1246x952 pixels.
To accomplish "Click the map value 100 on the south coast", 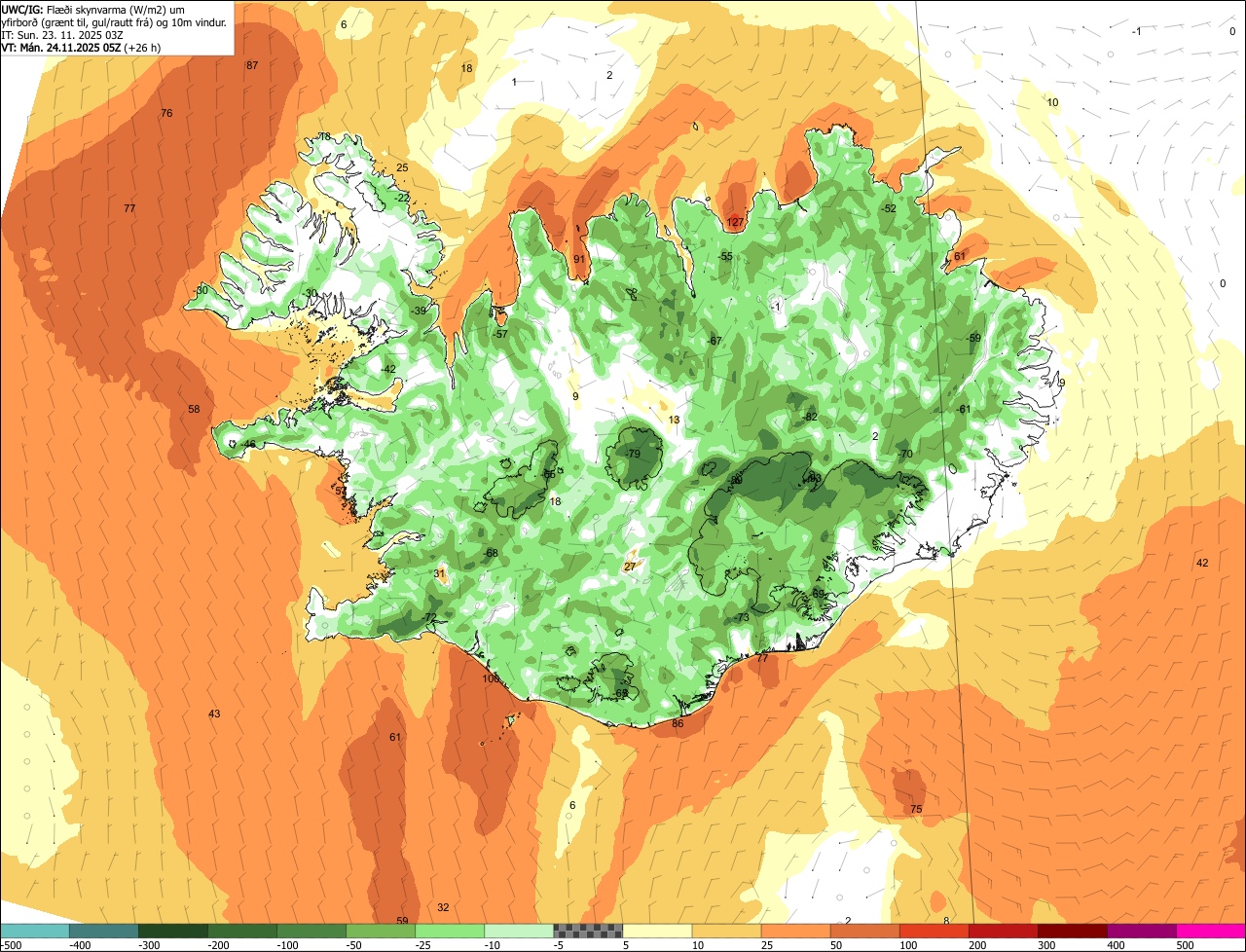I will (491, 678).
